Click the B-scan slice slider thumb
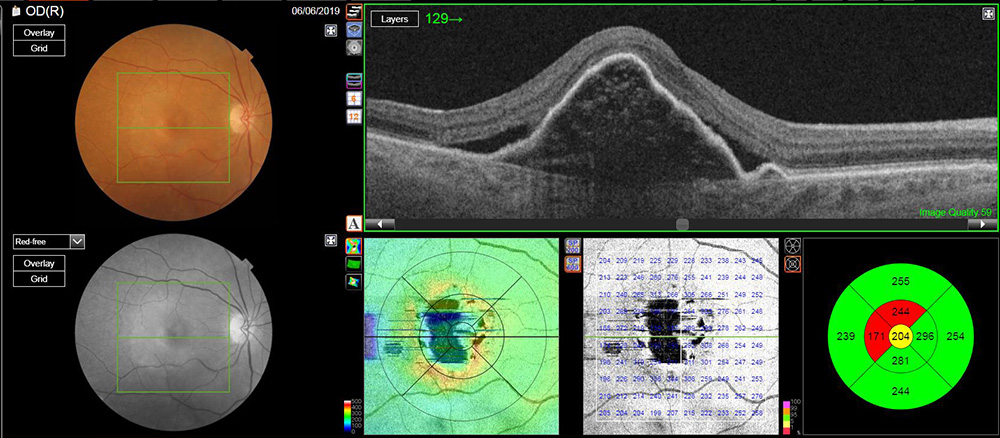This screenshot has width=1000, height=438. click(x=682, y=224)
